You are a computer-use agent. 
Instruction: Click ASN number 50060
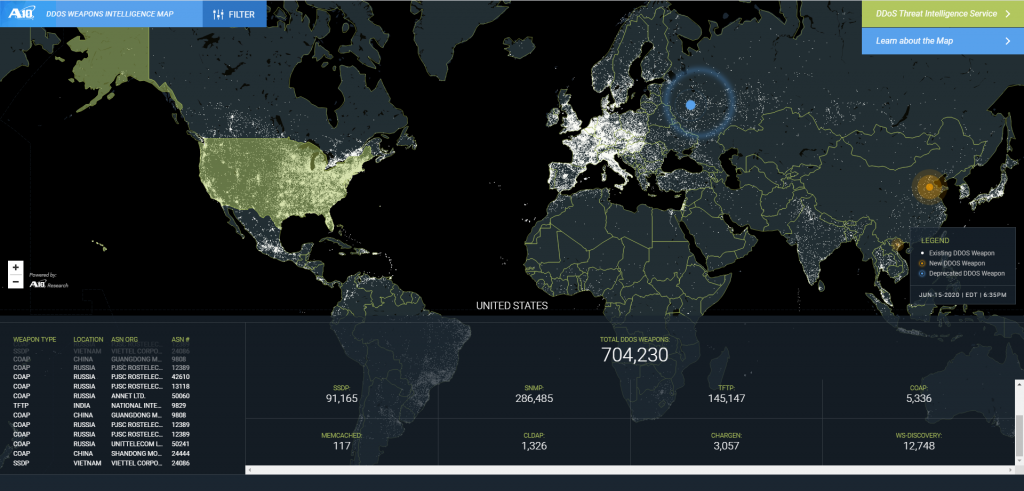180,396
